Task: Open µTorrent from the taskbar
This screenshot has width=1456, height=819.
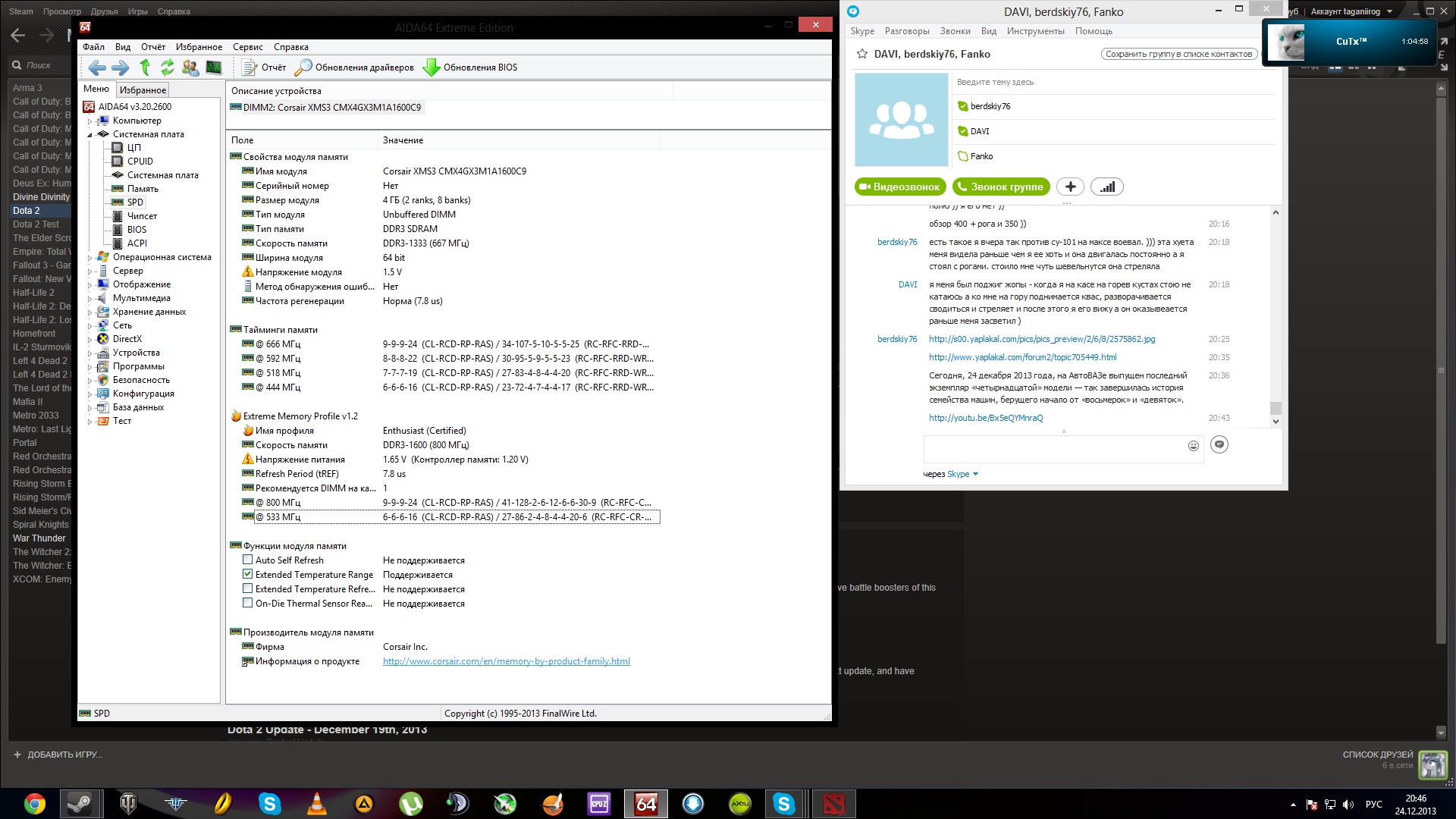Action: point(411,804)
